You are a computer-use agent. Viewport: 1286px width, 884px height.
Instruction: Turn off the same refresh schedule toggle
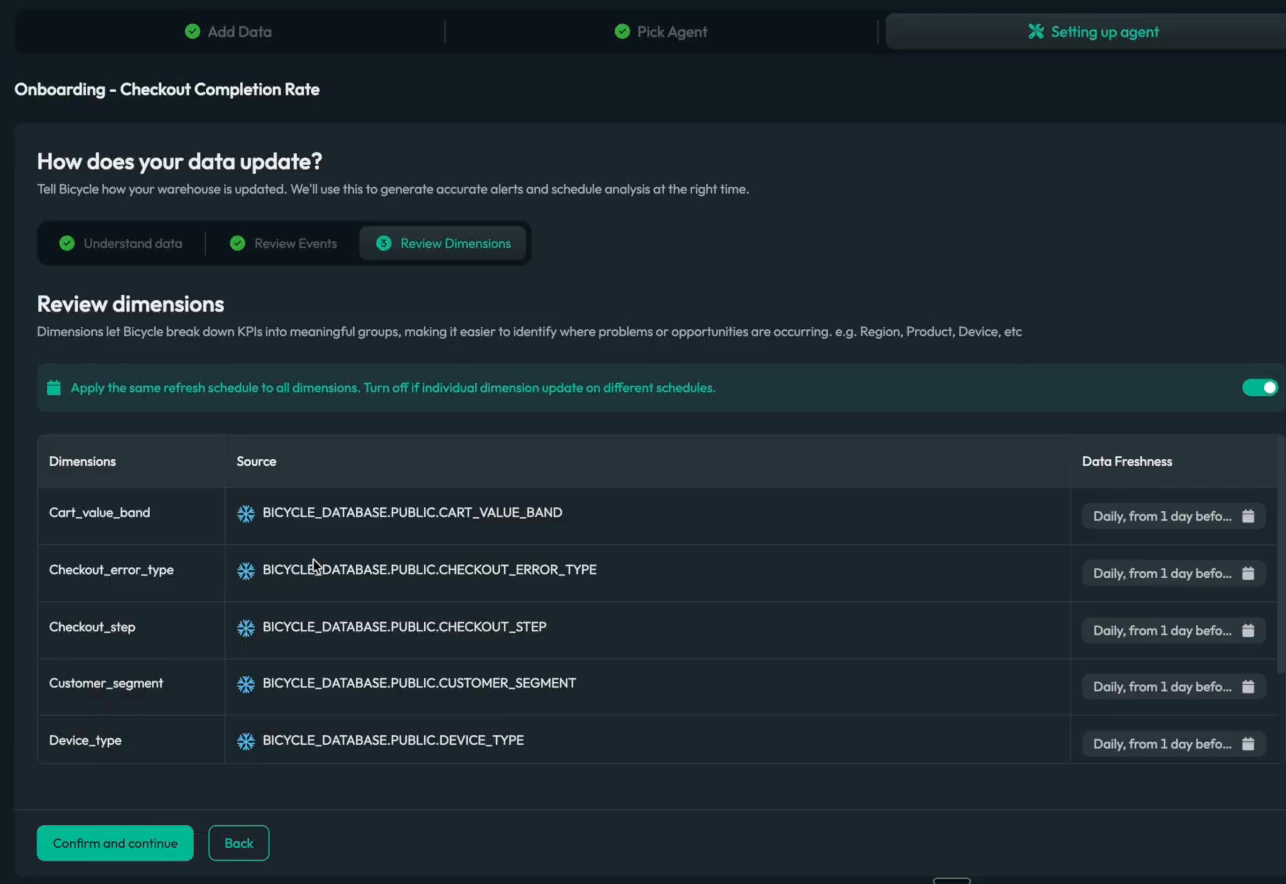point(1260,387)
